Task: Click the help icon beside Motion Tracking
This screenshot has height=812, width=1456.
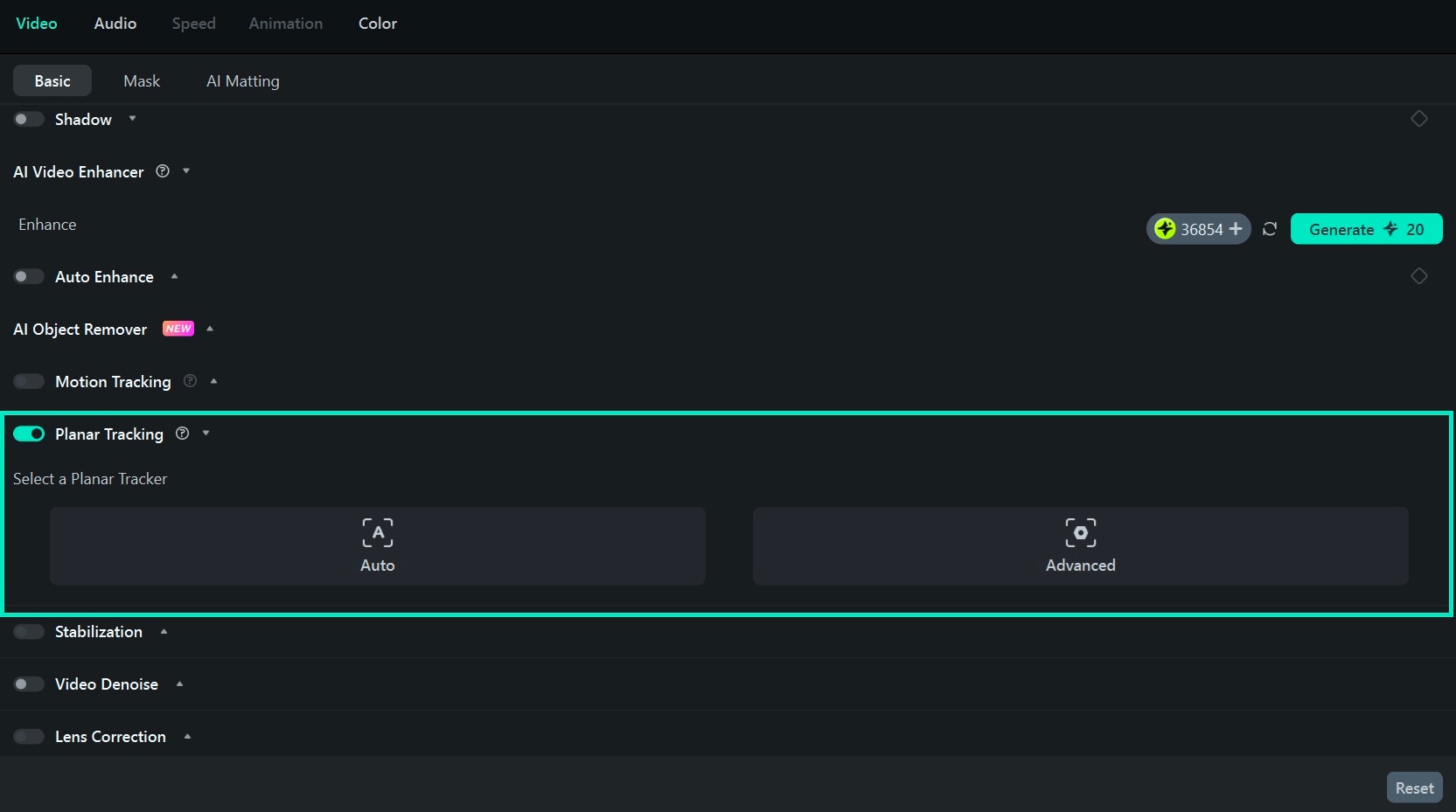Action: point(190,381)
